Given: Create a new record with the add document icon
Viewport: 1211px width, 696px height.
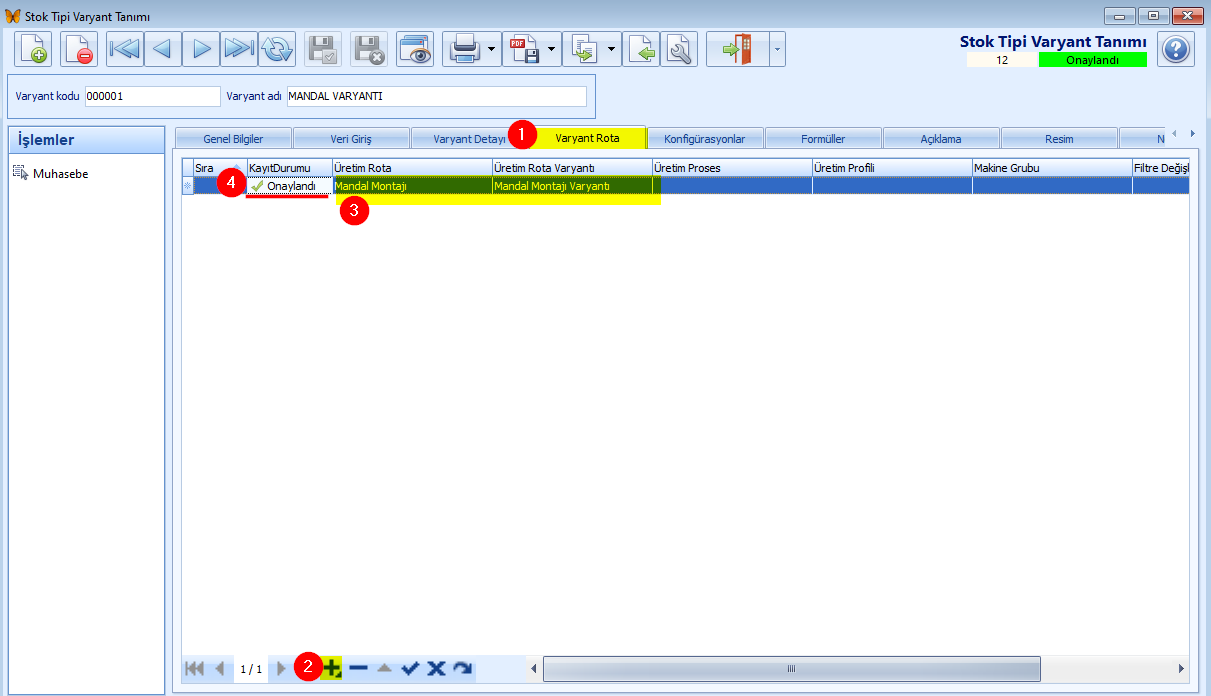Looking at the screenshot, I should pos(33,49).
